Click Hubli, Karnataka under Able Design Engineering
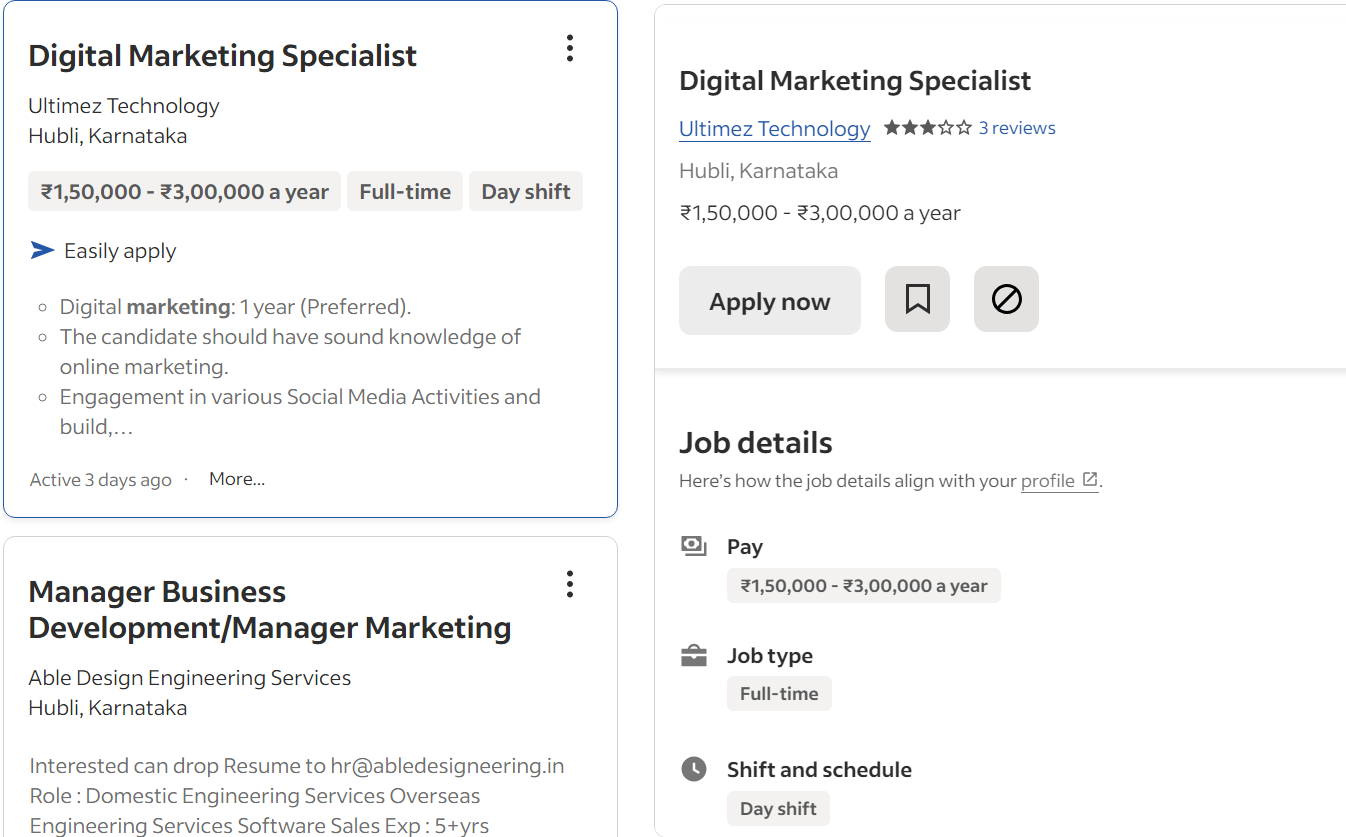 point(108,708)
